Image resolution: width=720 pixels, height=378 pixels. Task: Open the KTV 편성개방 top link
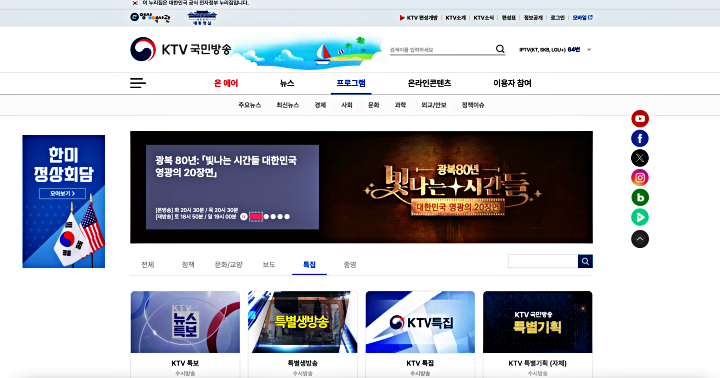[x=419, y=18]
